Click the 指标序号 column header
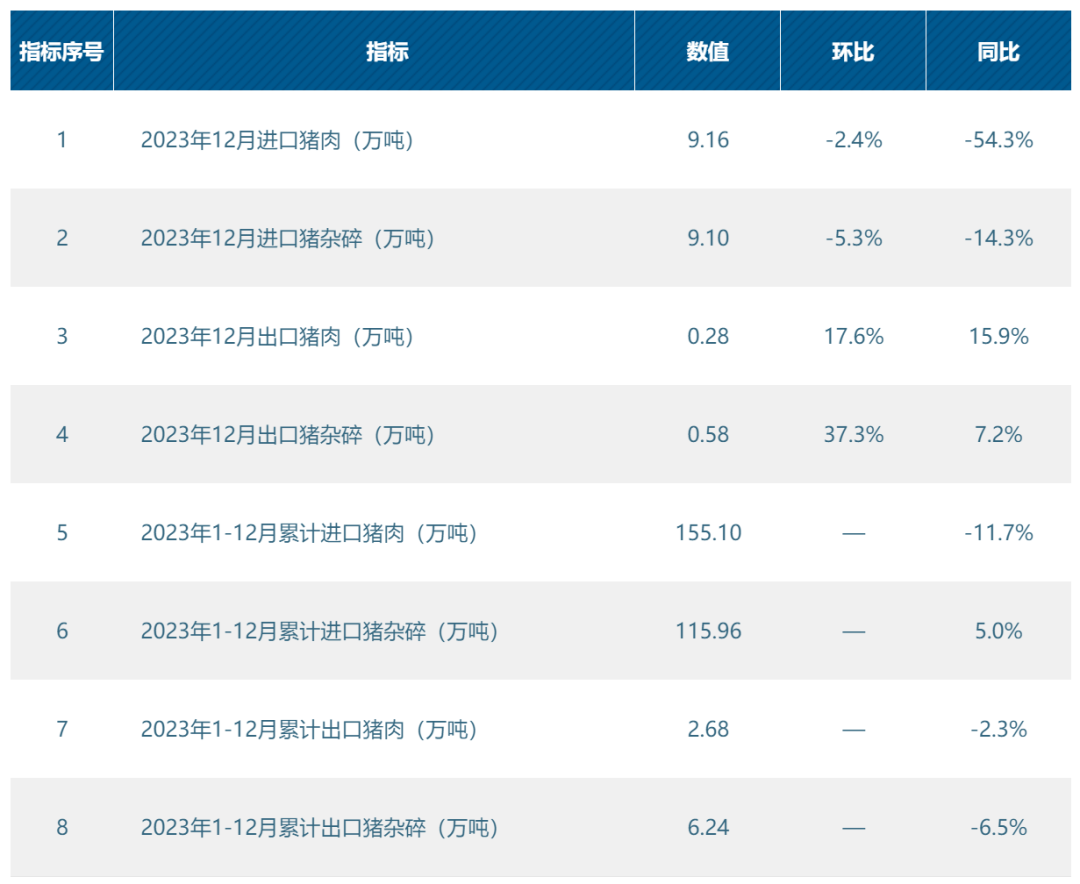Viewport: 1080px width, 884px height. [61, 51]
